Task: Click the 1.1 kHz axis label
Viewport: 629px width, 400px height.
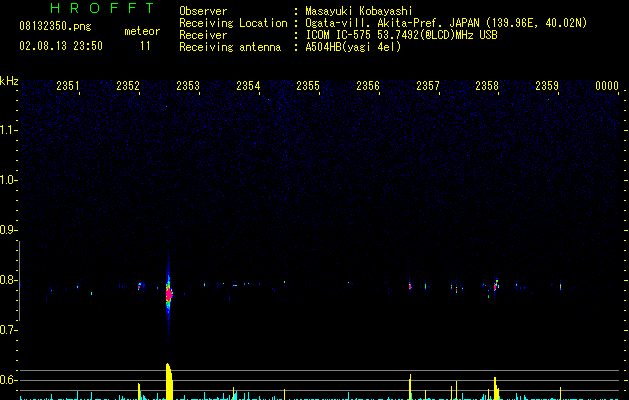Action: click(x=8, y=130)
